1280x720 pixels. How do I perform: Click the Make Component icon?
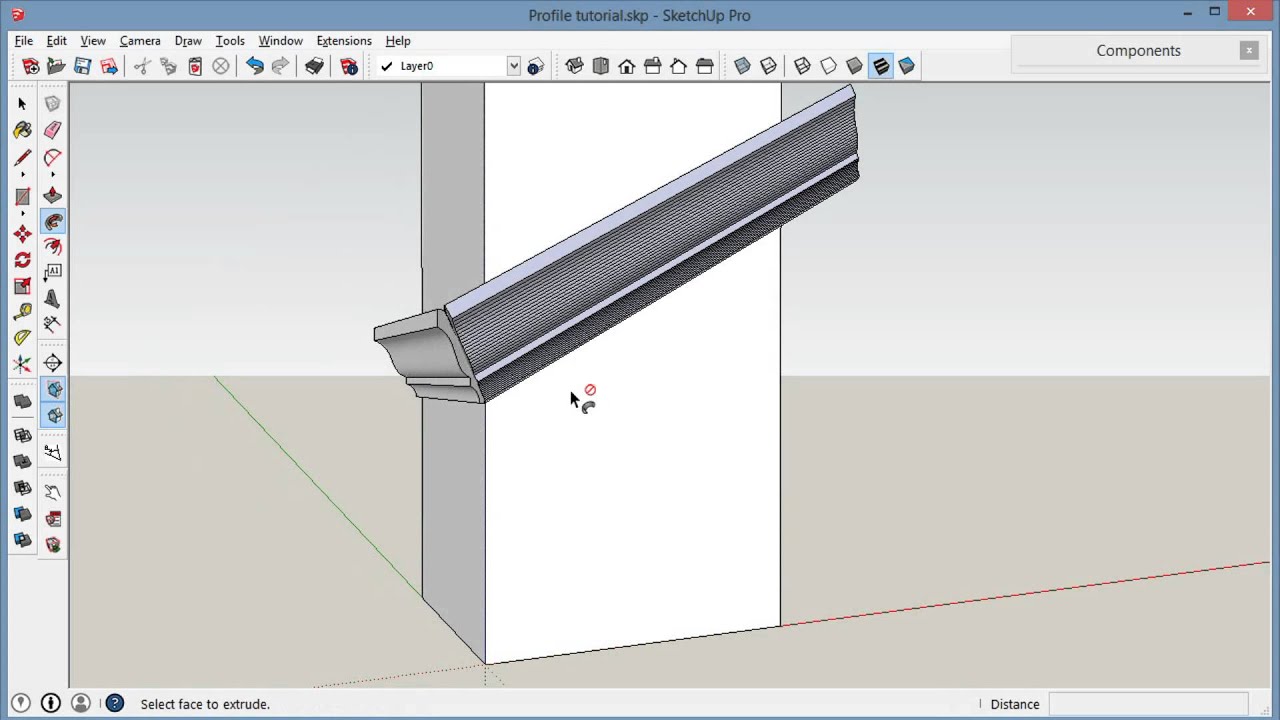pos(53,104)
